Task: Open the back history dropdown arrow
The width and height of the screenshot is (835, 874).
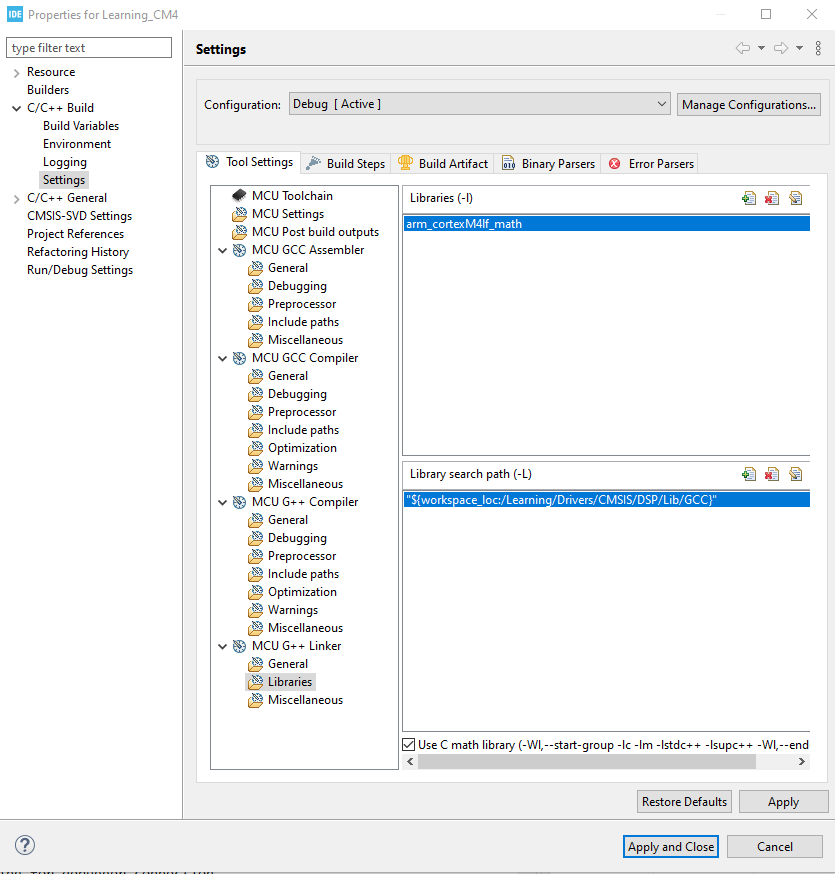Action: (761, 48)
